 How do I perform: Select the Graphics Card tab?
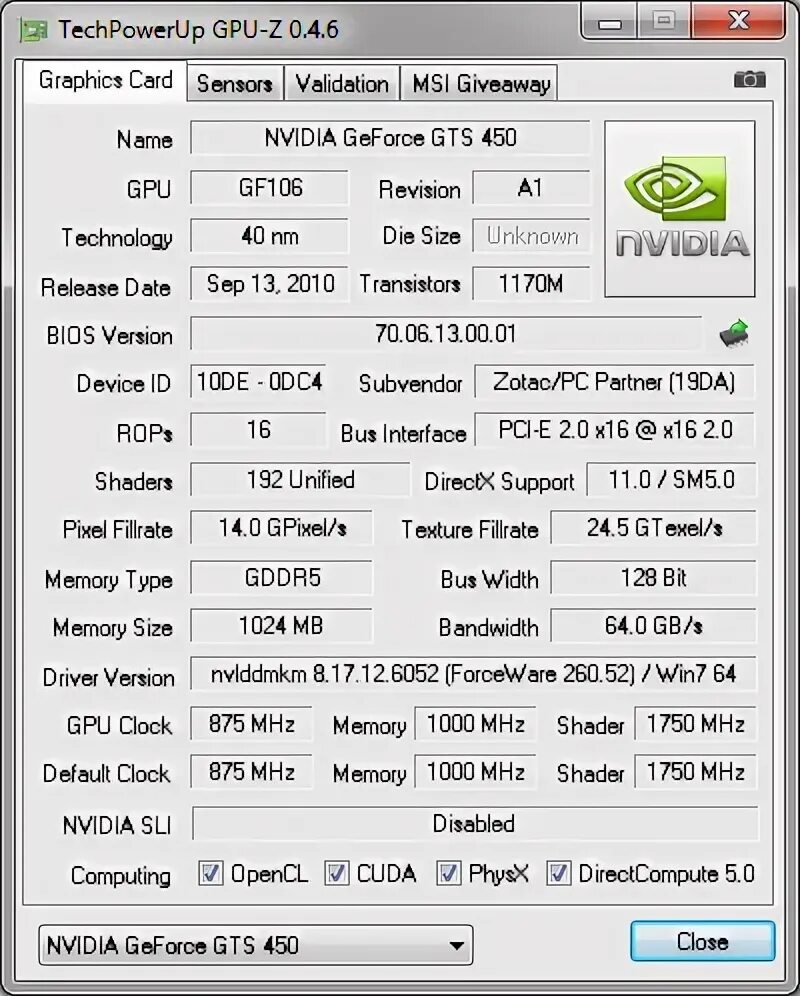105,81
